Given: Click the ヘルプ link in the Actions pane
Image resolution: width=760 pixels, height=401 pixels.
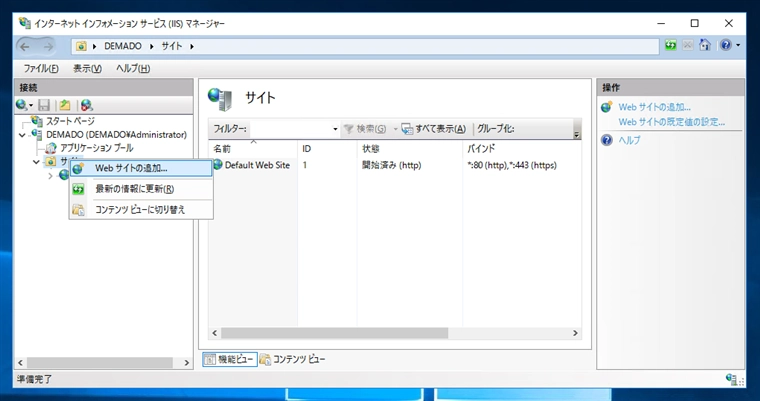Looking at the screenshot, I should [x=629, y=141].
